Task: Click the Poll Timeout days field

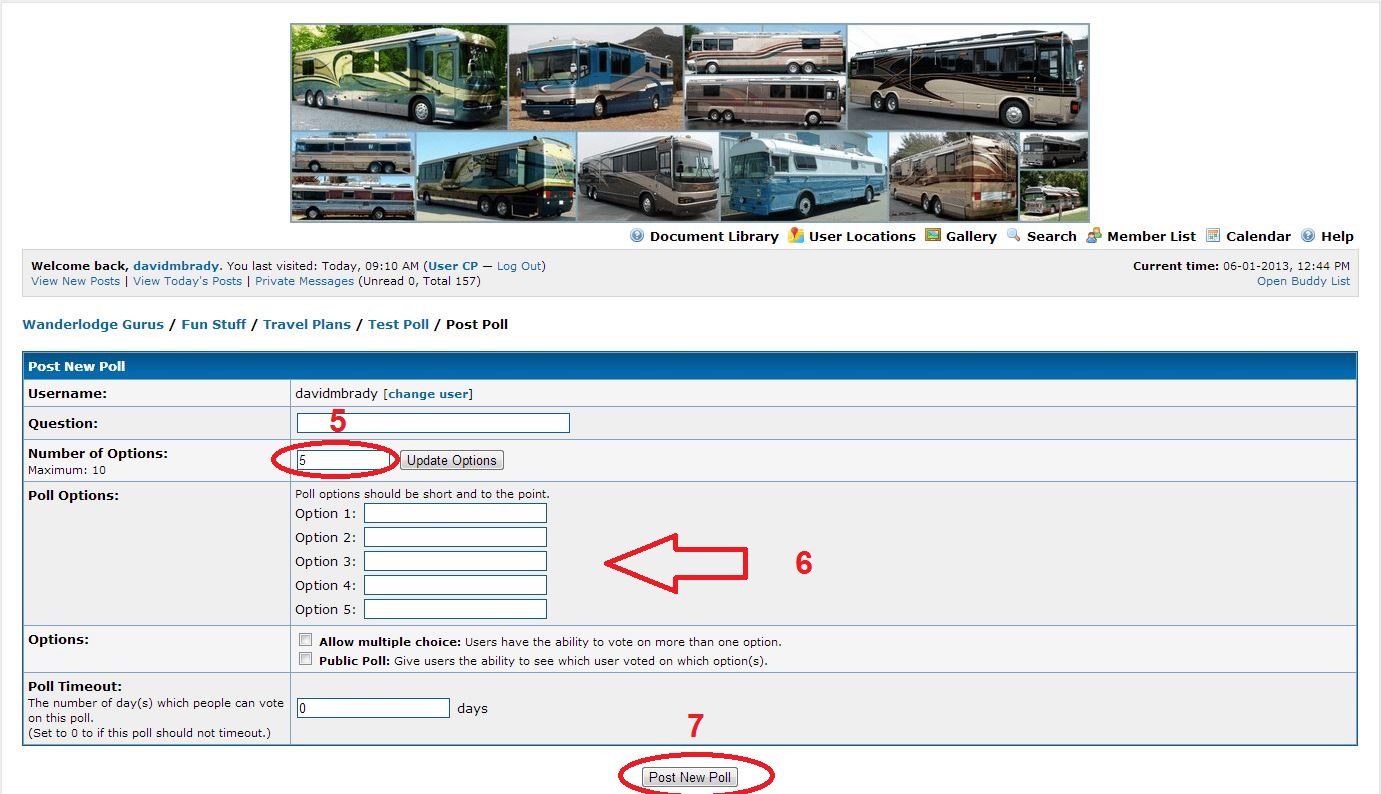Action: [373, 708]
